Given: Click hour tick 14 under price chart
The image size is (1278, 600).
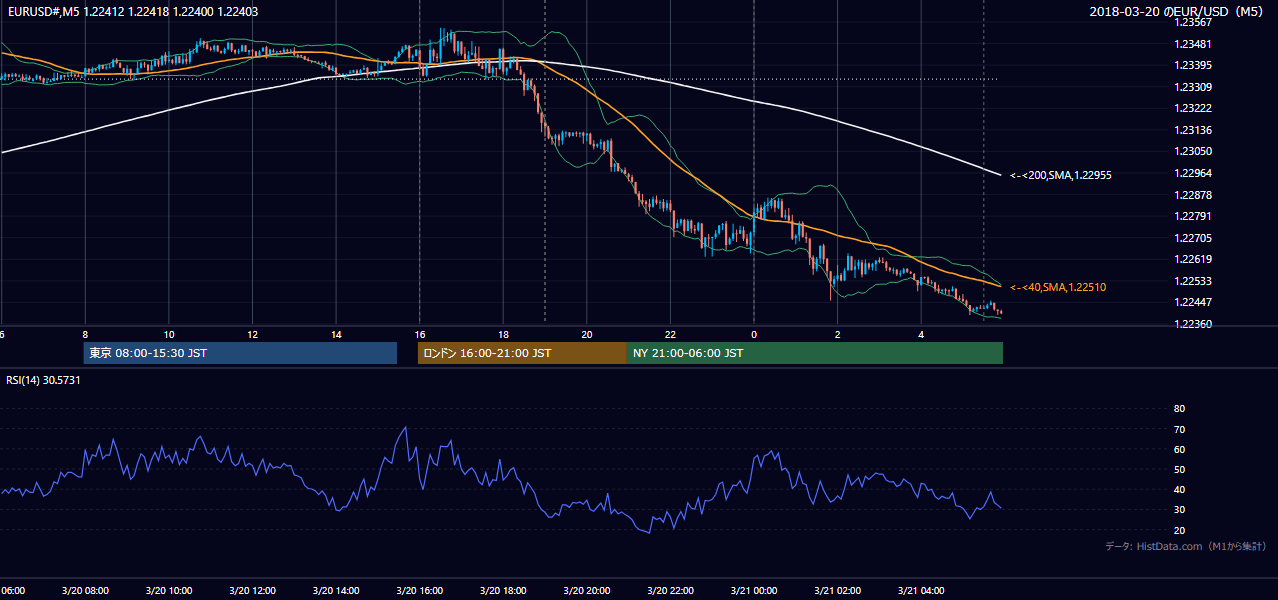Looking at the screenshot, I should point(336,334).
